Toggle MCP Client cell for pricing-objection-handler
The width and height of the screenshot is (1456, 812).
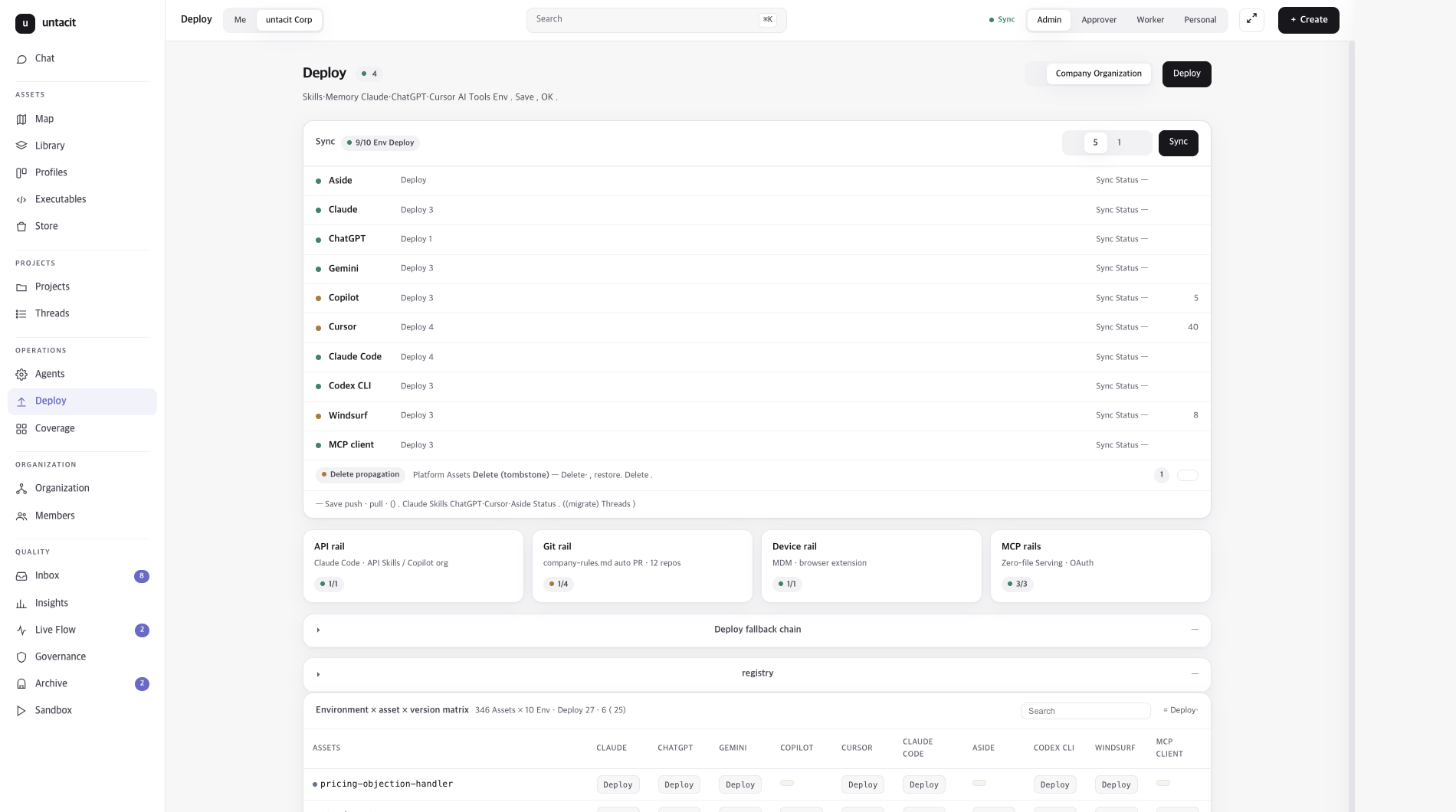click(x=1163, y=783)
